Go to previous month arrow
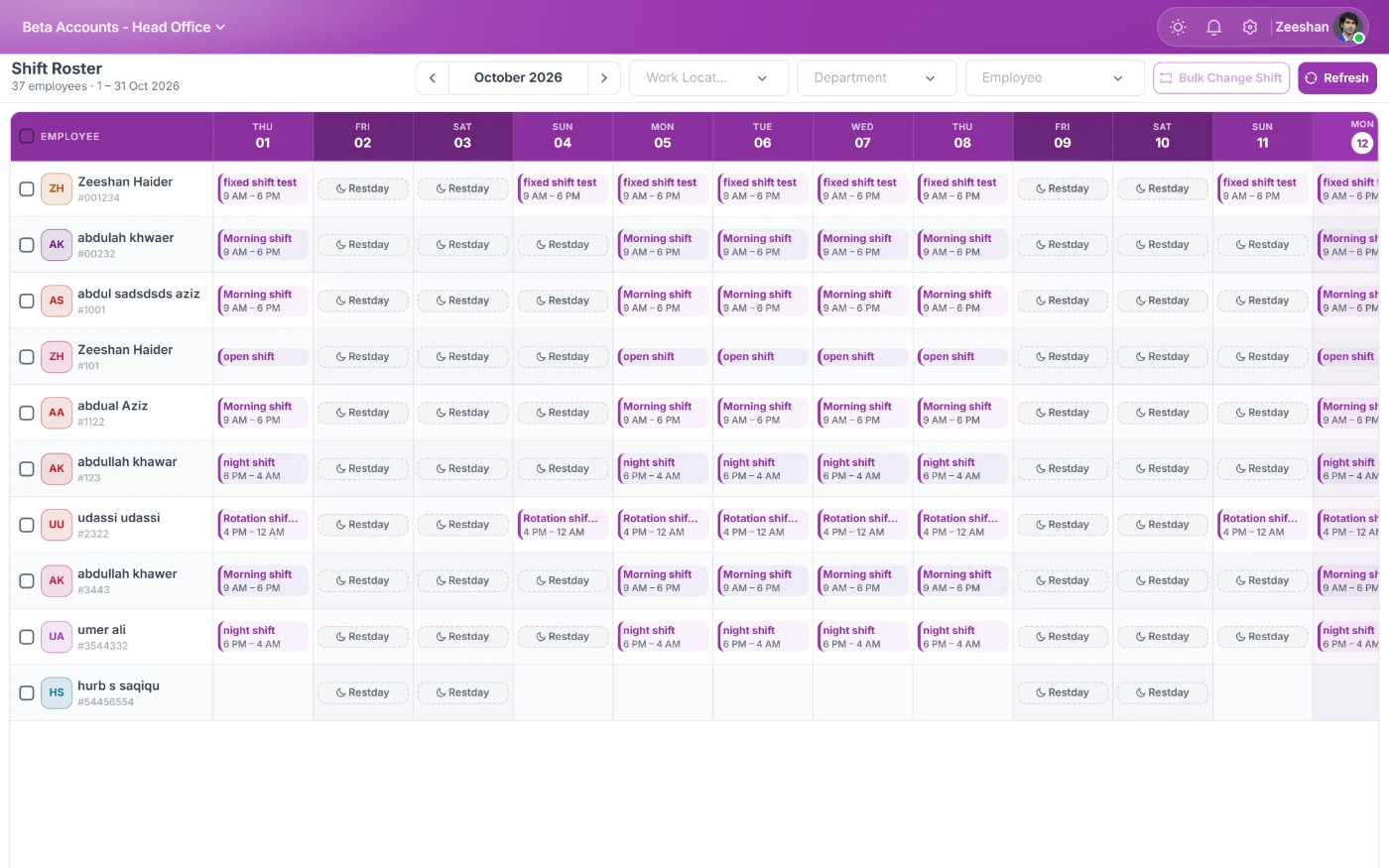 coord(433,77)
